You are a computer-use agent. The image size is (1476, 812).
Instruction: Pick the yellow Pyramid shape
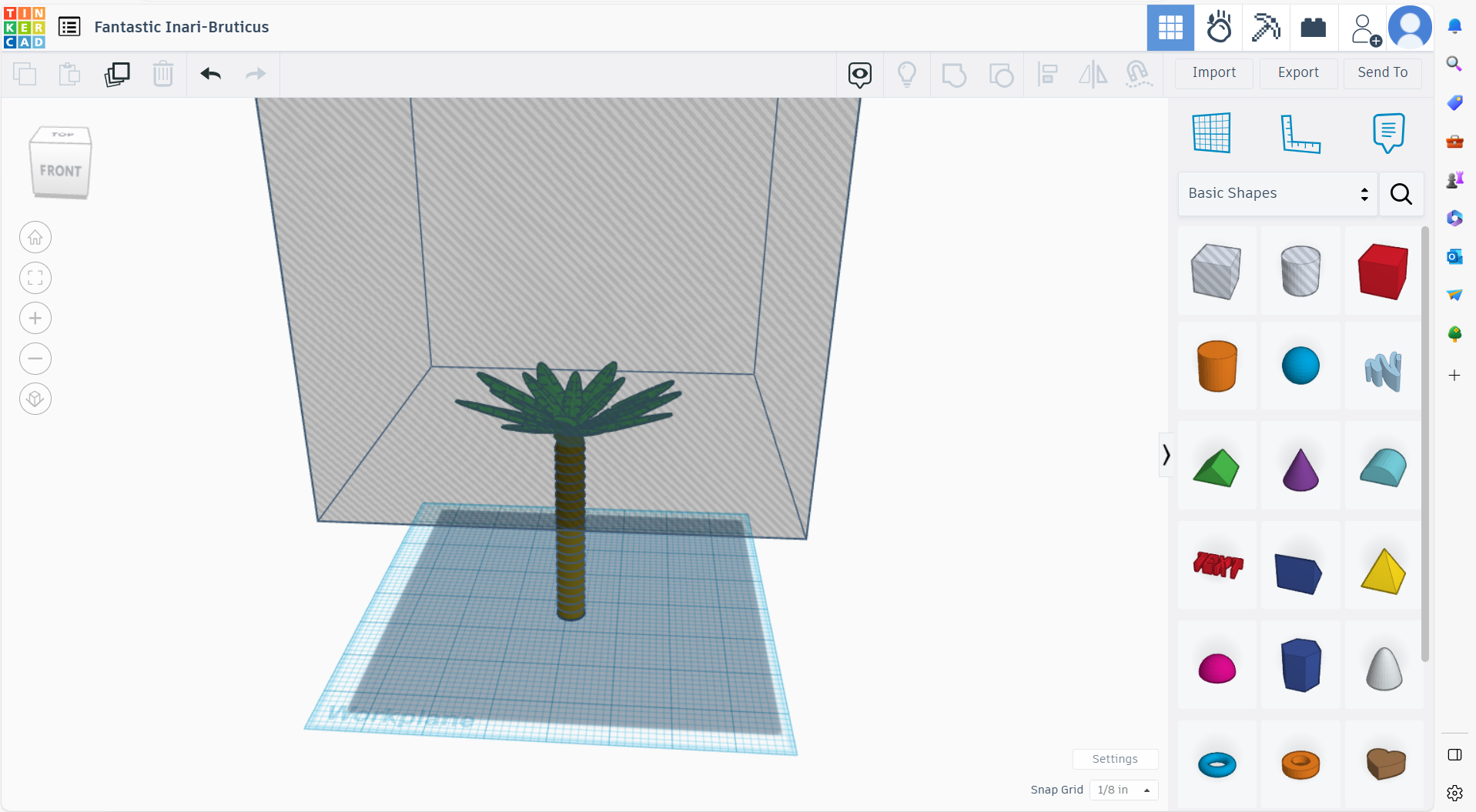pos(1384,571)
